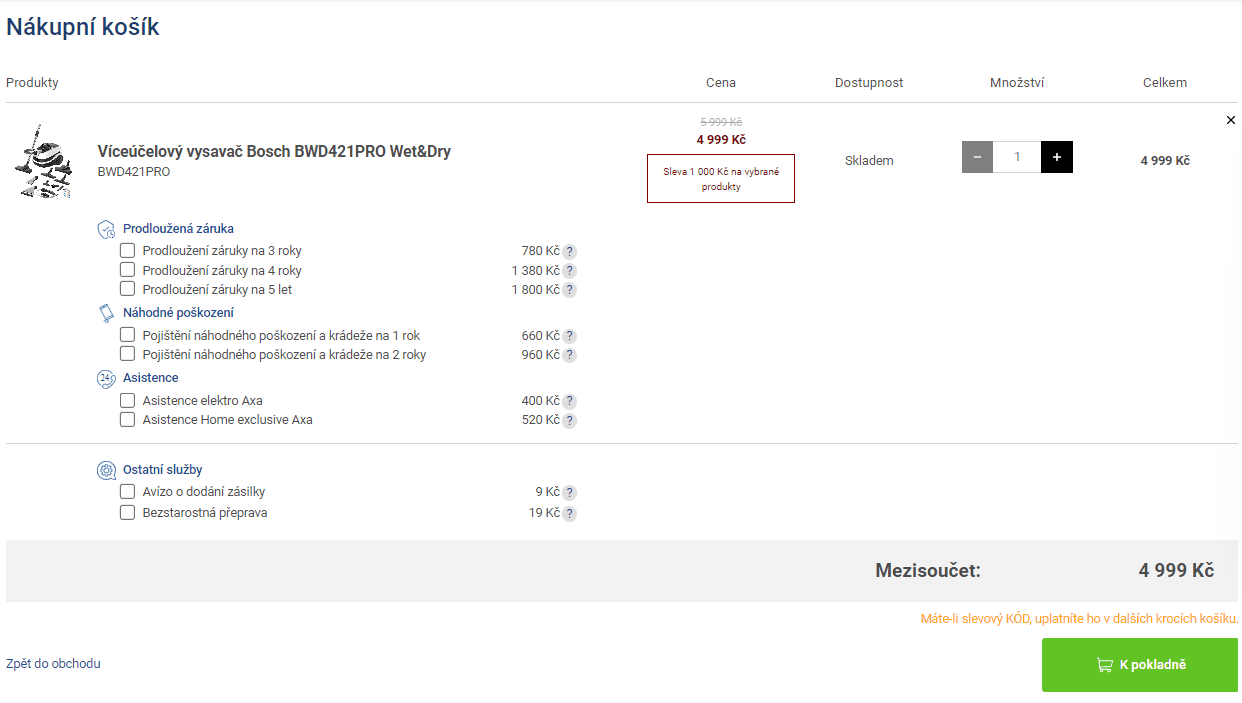Remove the Bosch vacuum from cart
The width and height of the screenshot is (1242, 703).
click(1231, 120)
